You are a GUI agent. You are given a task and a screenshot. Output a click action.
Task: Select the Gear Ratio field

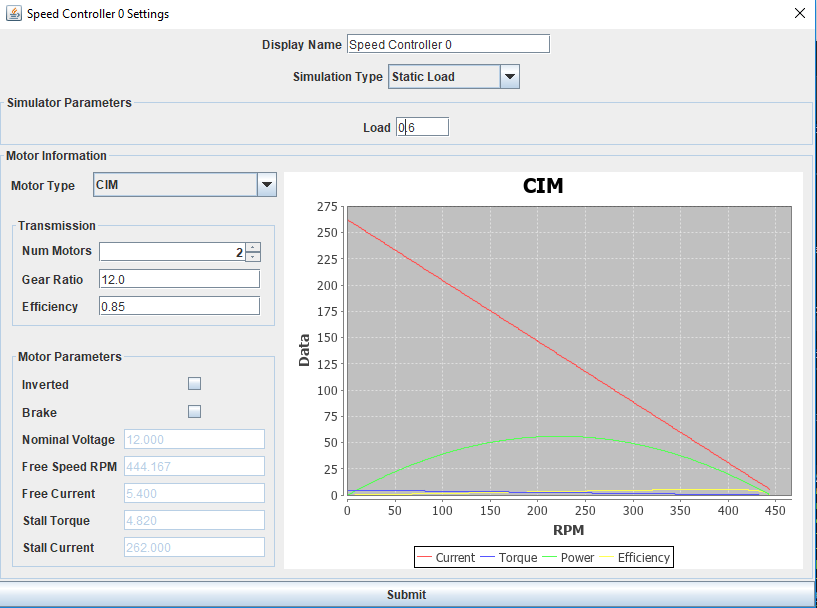click(x=179, y=279)
